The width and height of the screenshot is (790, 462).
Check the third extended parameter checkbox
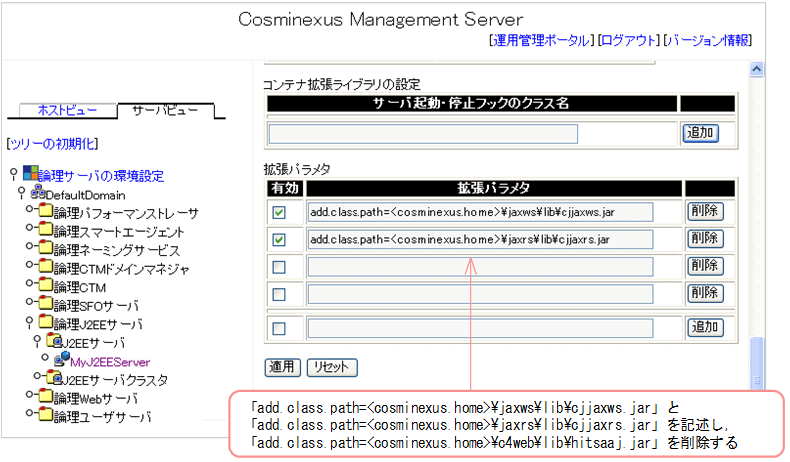coord(279,267)
